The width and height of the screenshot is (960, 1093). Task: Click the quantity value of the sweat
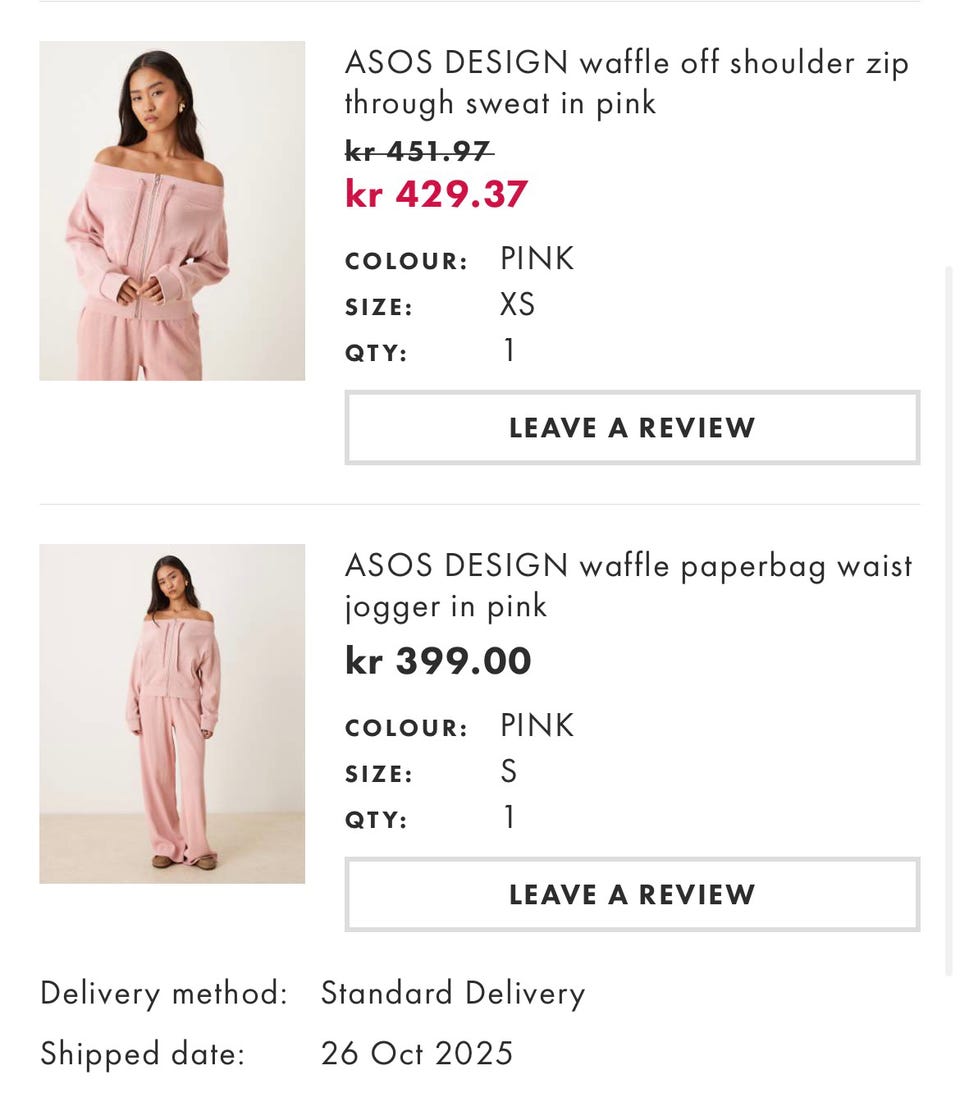[509, 351]
